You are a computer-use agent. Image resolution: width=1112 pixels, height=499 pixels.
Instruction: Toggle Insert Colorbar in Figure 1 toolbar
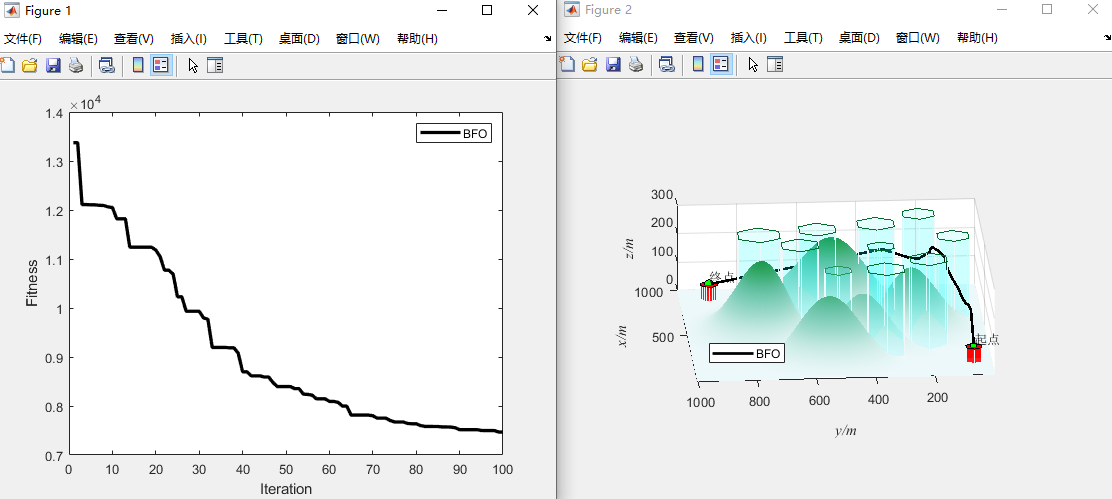point(138,65)
